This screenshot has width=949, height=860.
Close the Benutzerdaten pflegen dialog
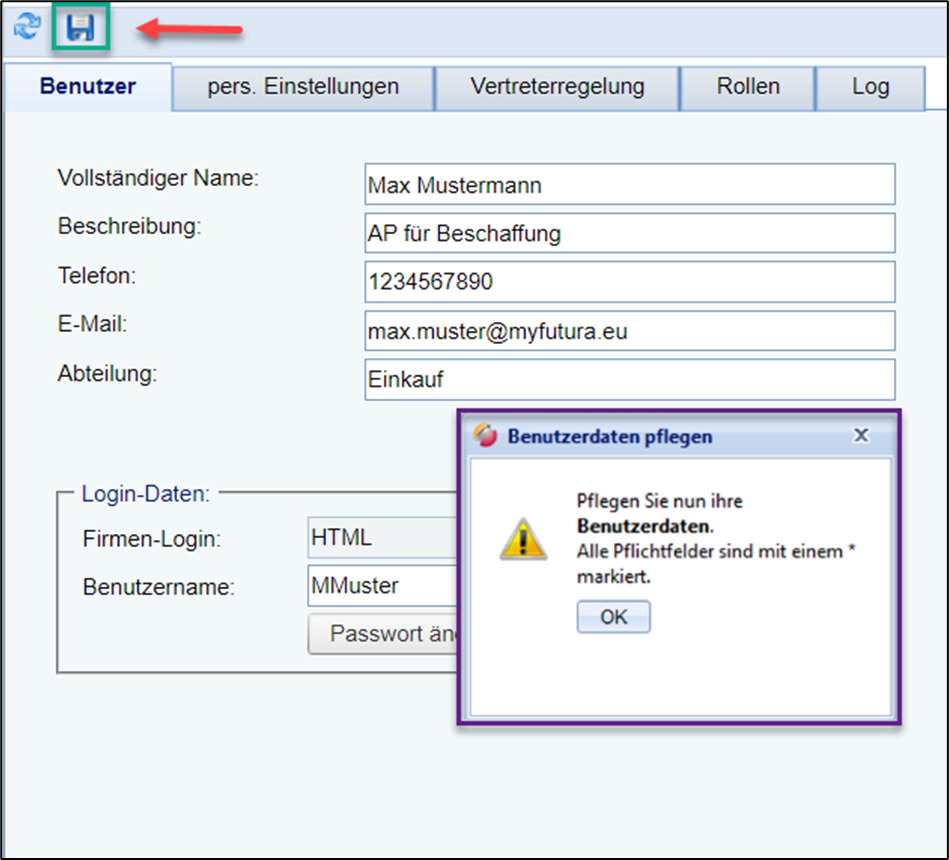[x=860, y=436]
